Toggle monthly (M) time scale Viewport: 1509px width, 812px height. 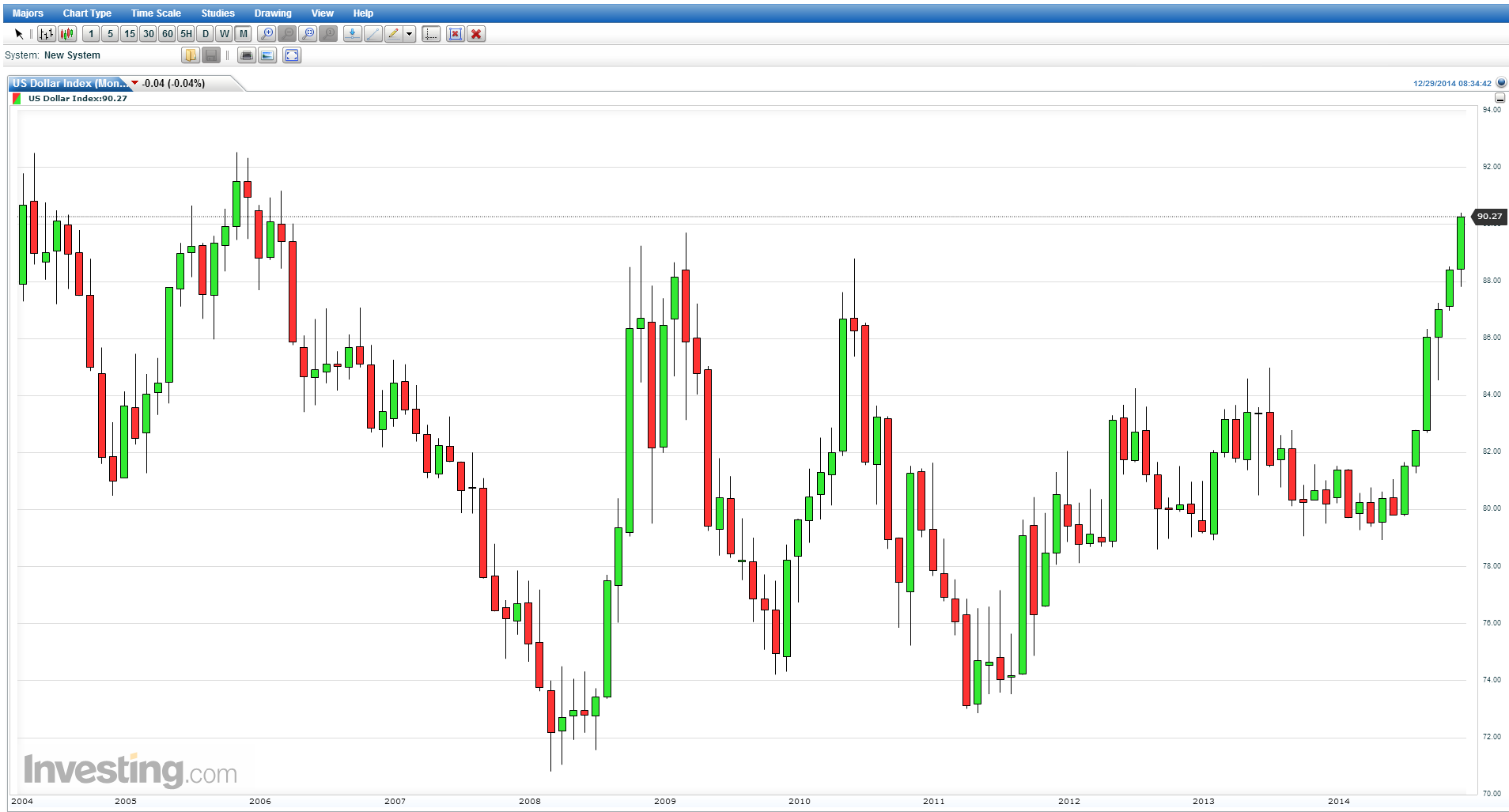pyautogui.click(x=243, y=34)
